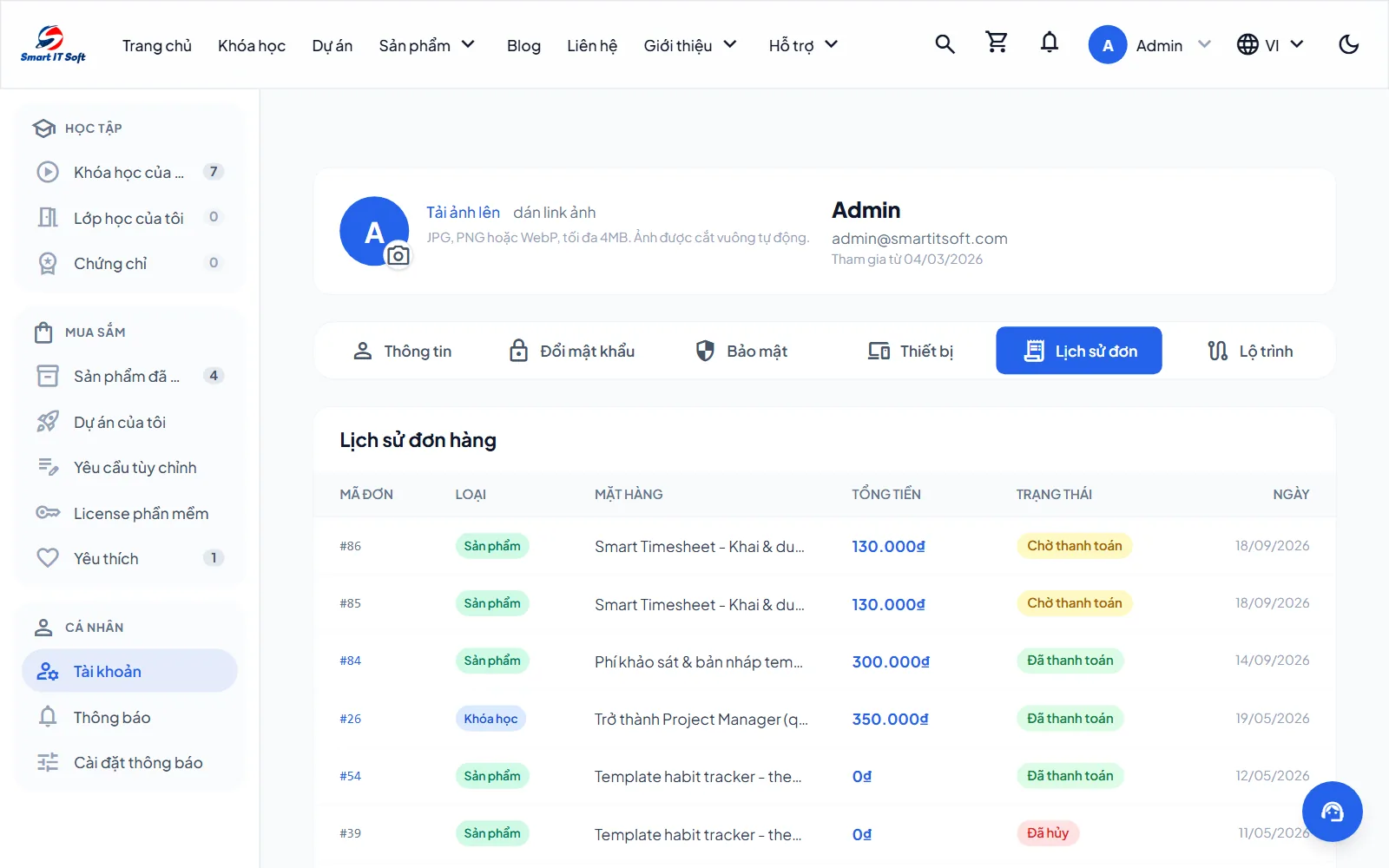Image resolution: width=1389 pixels, height=868 pixels.
Task: Open Dự án của tôi rocket item
Action: coord(130,422)
